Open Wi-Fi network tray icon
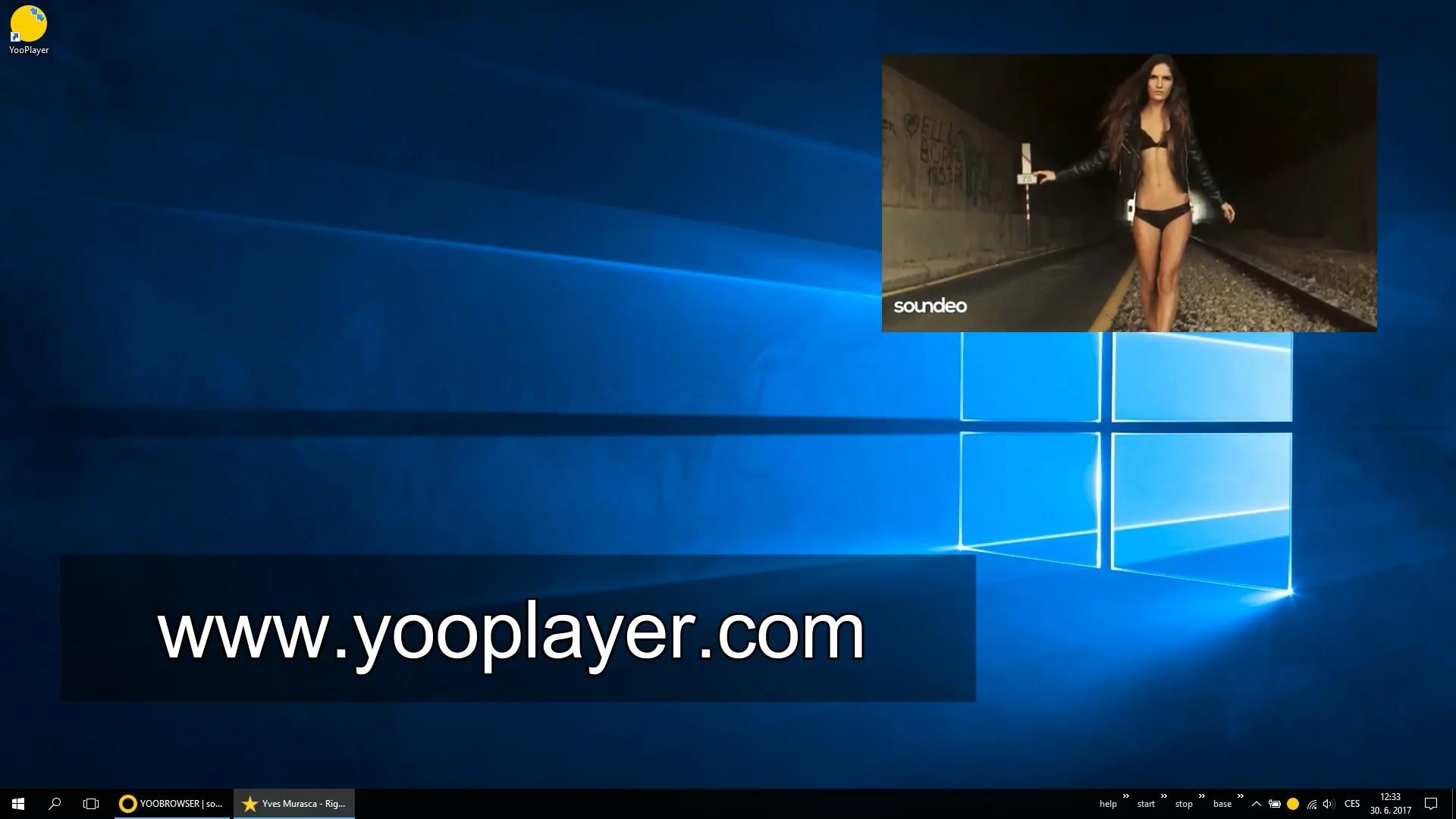The height and width of the screenshot is (819, 1456). tap(1311, 804)
